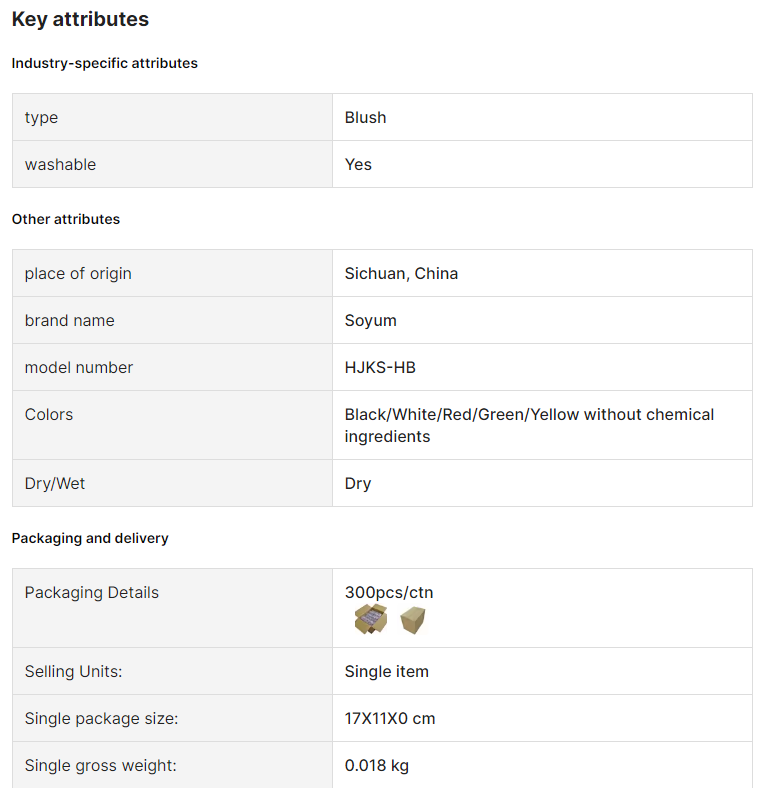Open the packed carton packaging thumbnail
The height and width of the screenshot is (788, 777).
(x=371, y=619)
